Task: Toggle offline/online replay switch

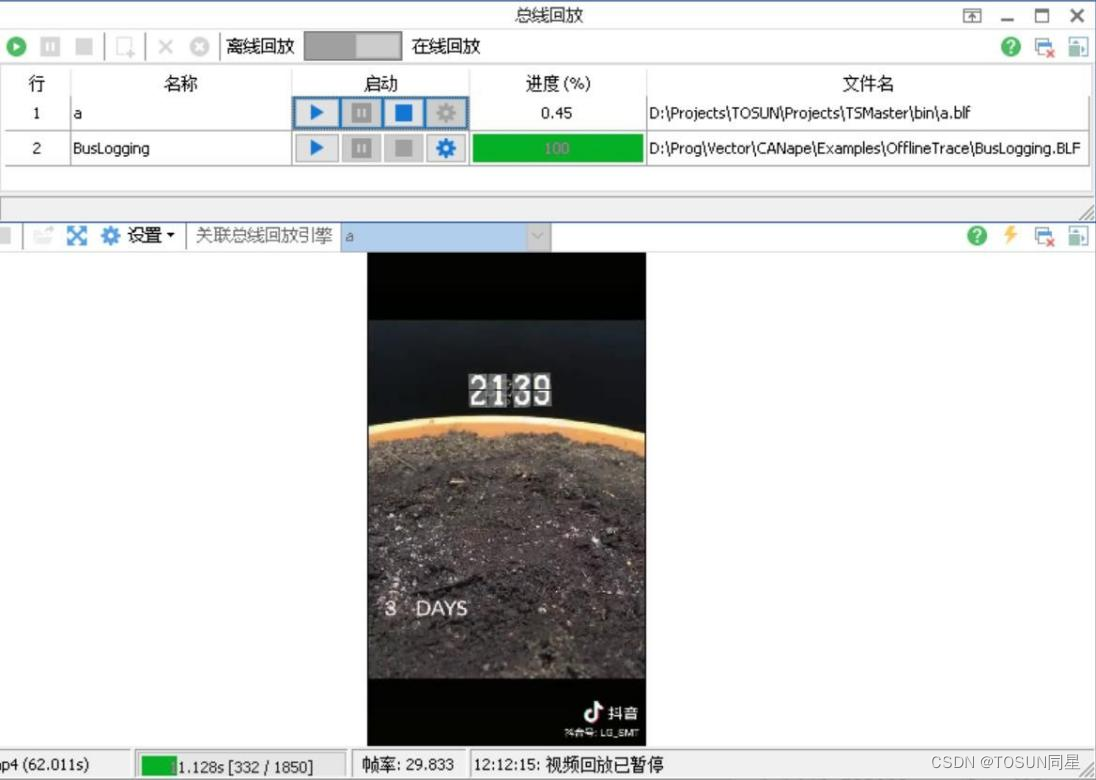Action: click(x=353, y=47)
